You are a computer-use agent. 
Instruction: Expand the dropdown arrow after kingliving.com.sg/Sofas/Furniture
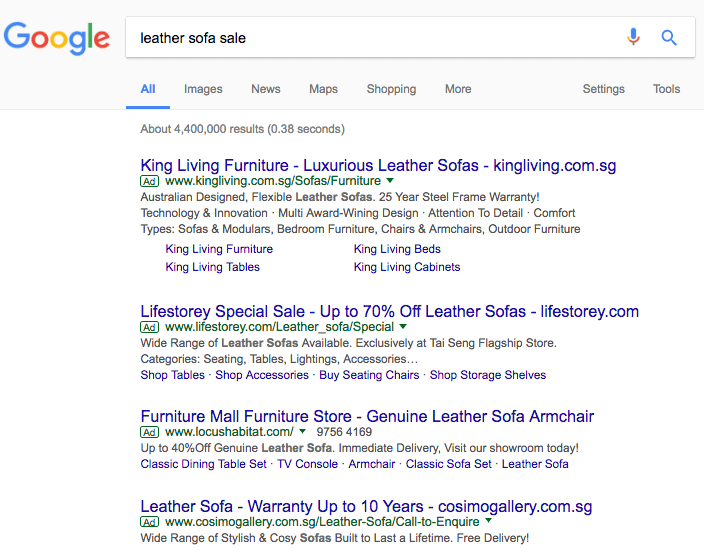390,180
